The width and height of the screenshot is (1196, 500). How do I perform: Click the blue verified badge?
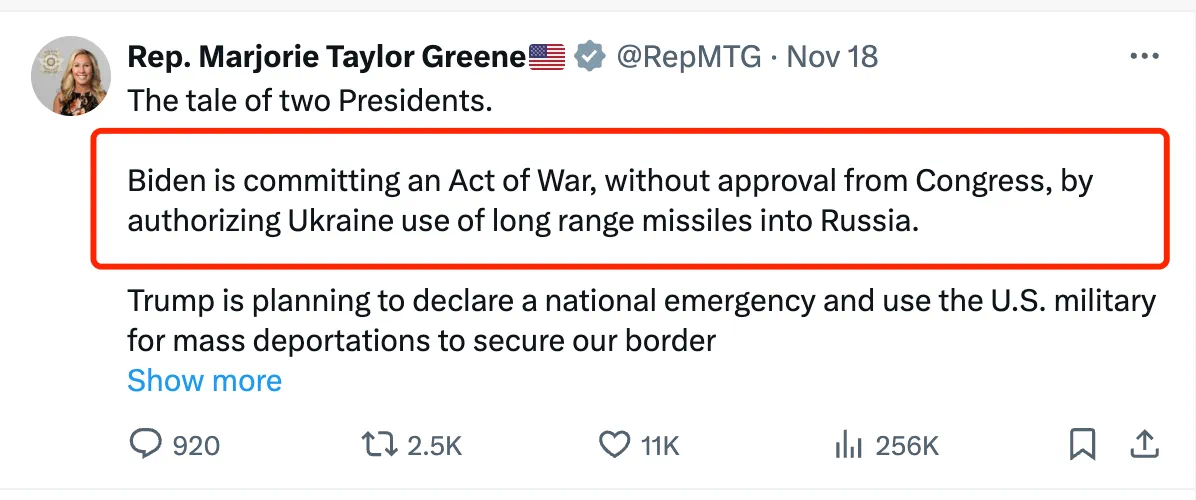(x=591, y=57)
